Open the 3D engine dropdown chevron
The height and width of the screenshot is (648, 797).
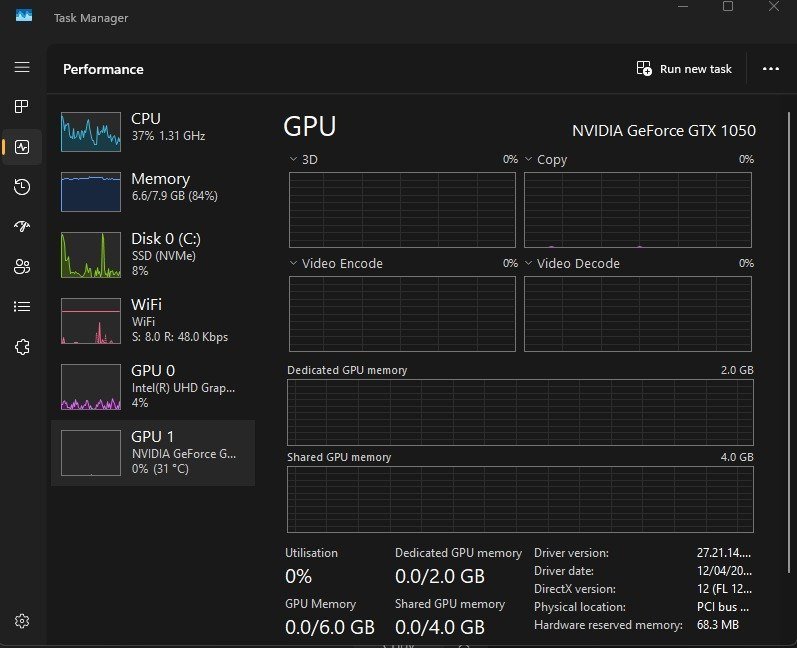pyautogui.click(x=293, y=159)
